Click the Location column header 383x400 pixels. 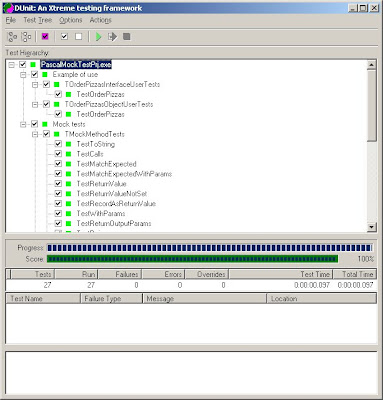tap(322, 298)
